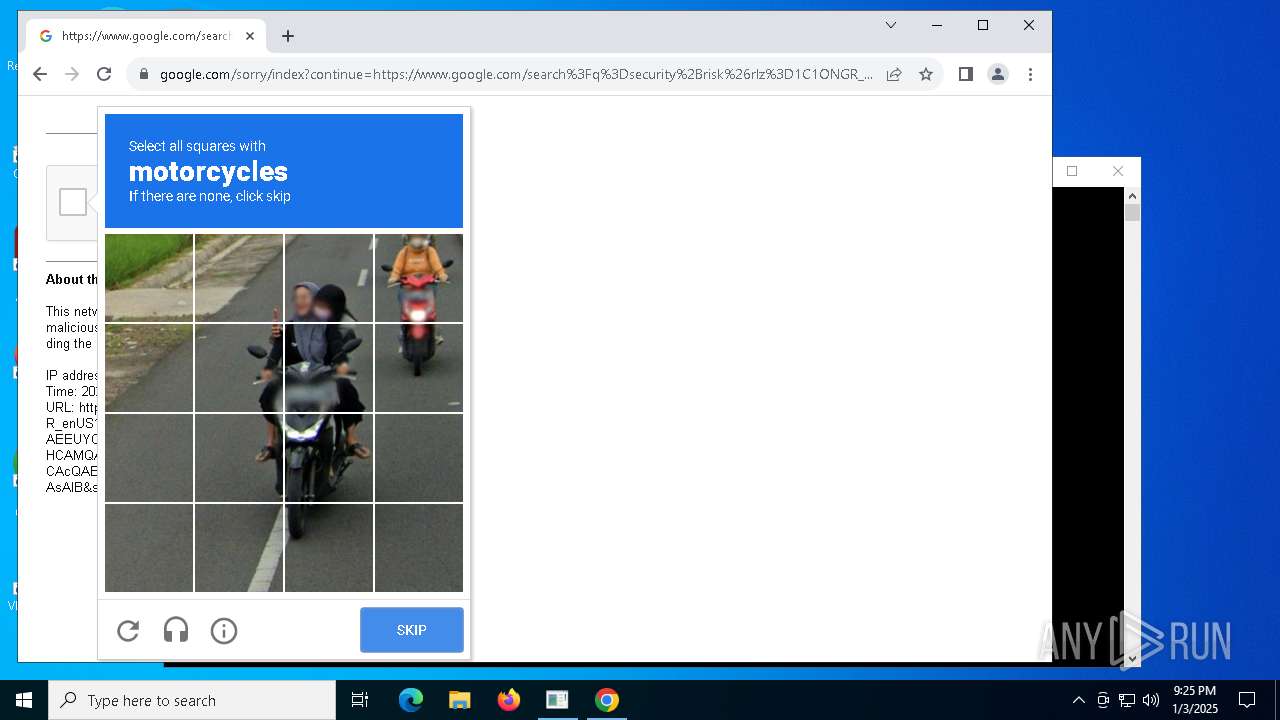The width and height of the screenshot is (1280, 720).
Task: Toggle Chrome side panel
Action: [x=966, y=74]
